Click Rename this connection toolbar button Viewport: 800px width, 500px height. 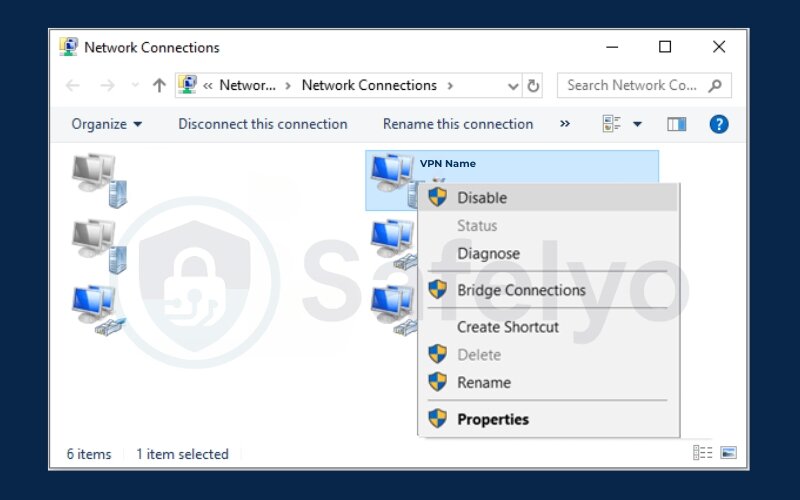pyautogui.click(x=457, y=125)
